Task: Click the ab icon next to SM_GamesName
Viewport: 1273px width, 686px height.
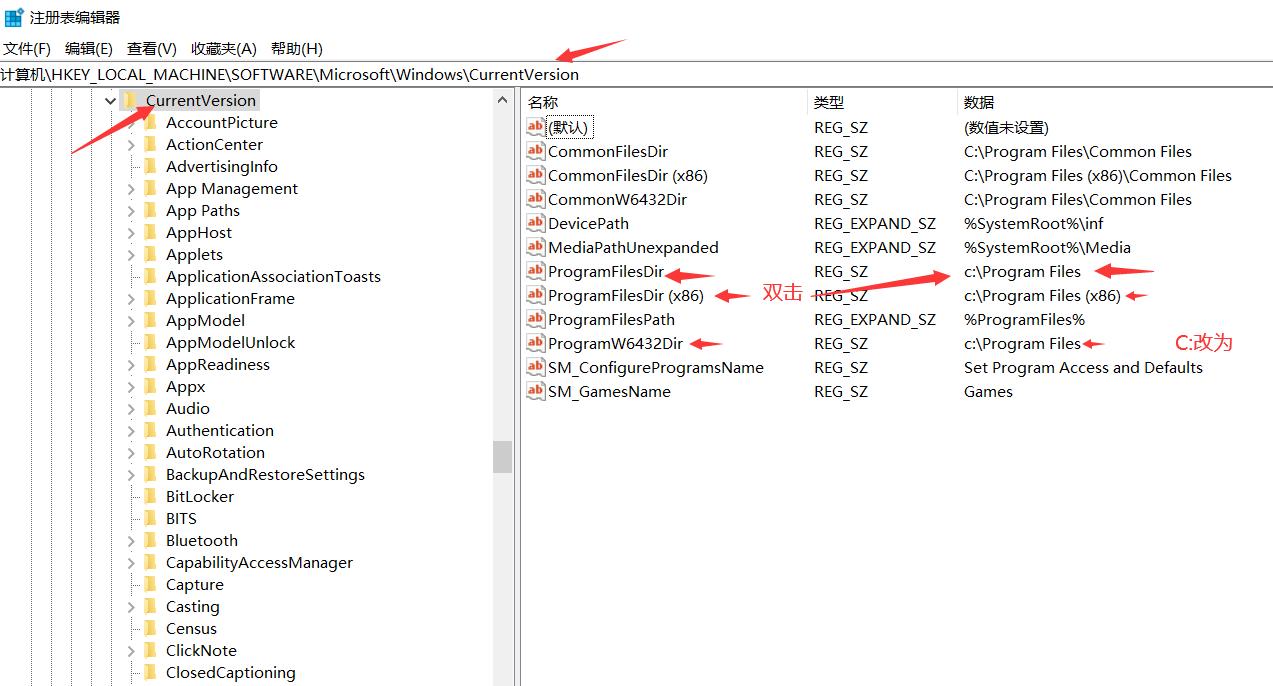Action: click(536, 391)
